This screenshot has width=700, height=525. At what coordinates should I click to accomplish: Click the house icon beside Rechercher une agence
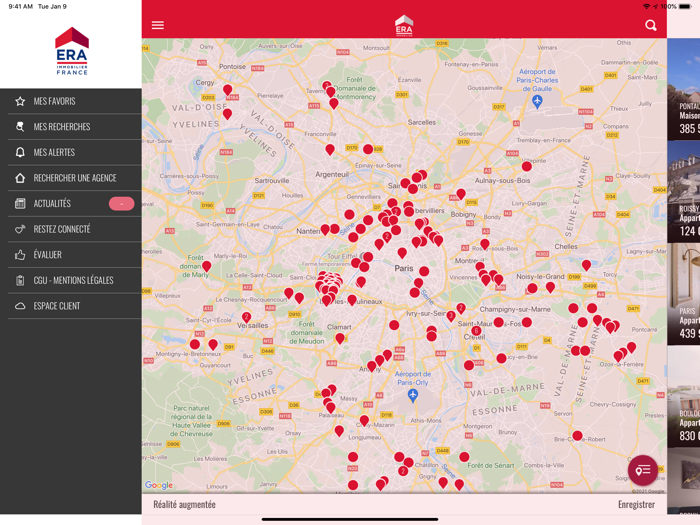pos(20,178)
